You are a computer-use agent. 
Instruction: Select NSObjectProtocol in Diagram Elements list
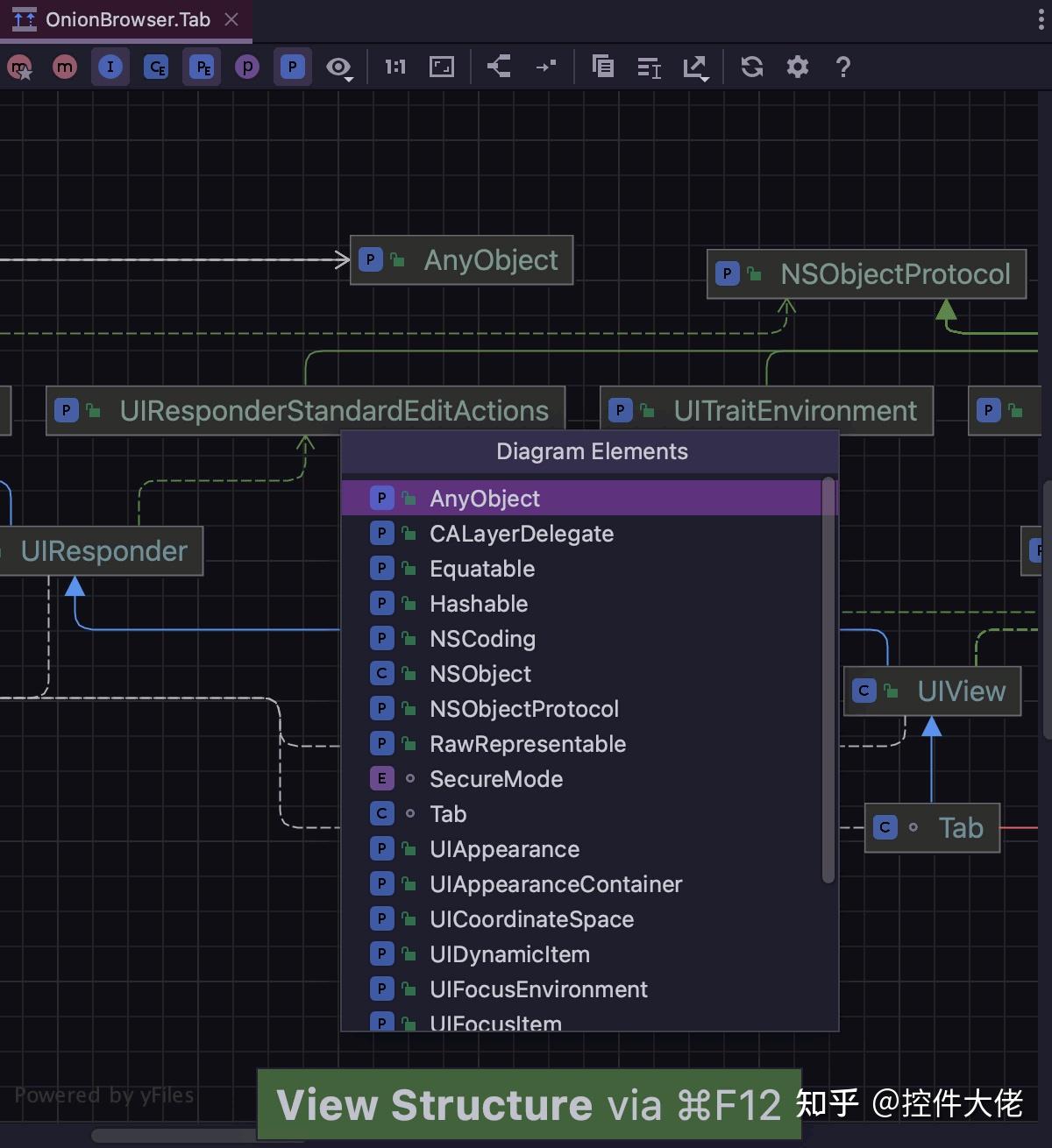tap(524, 708)
